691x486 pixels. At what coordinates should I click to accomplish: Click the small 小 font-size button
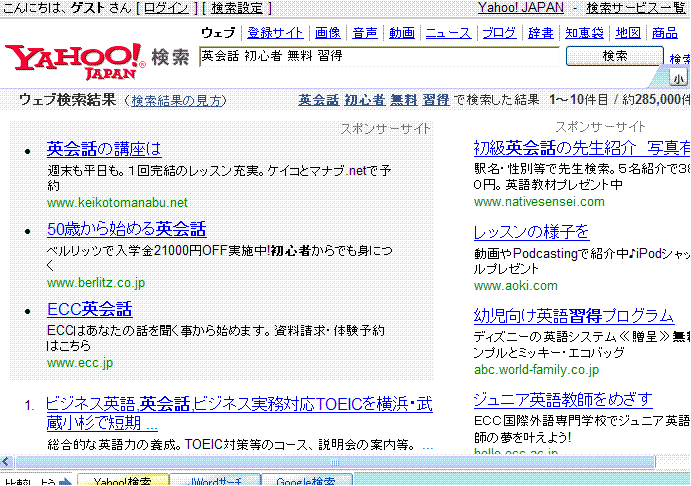coord(678,78)
